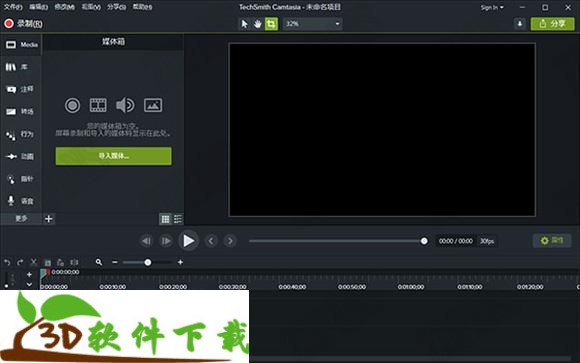This screenshot has height=363, width=580.
Task: Expand the Sign In dropdown
Action: (492, 7)
